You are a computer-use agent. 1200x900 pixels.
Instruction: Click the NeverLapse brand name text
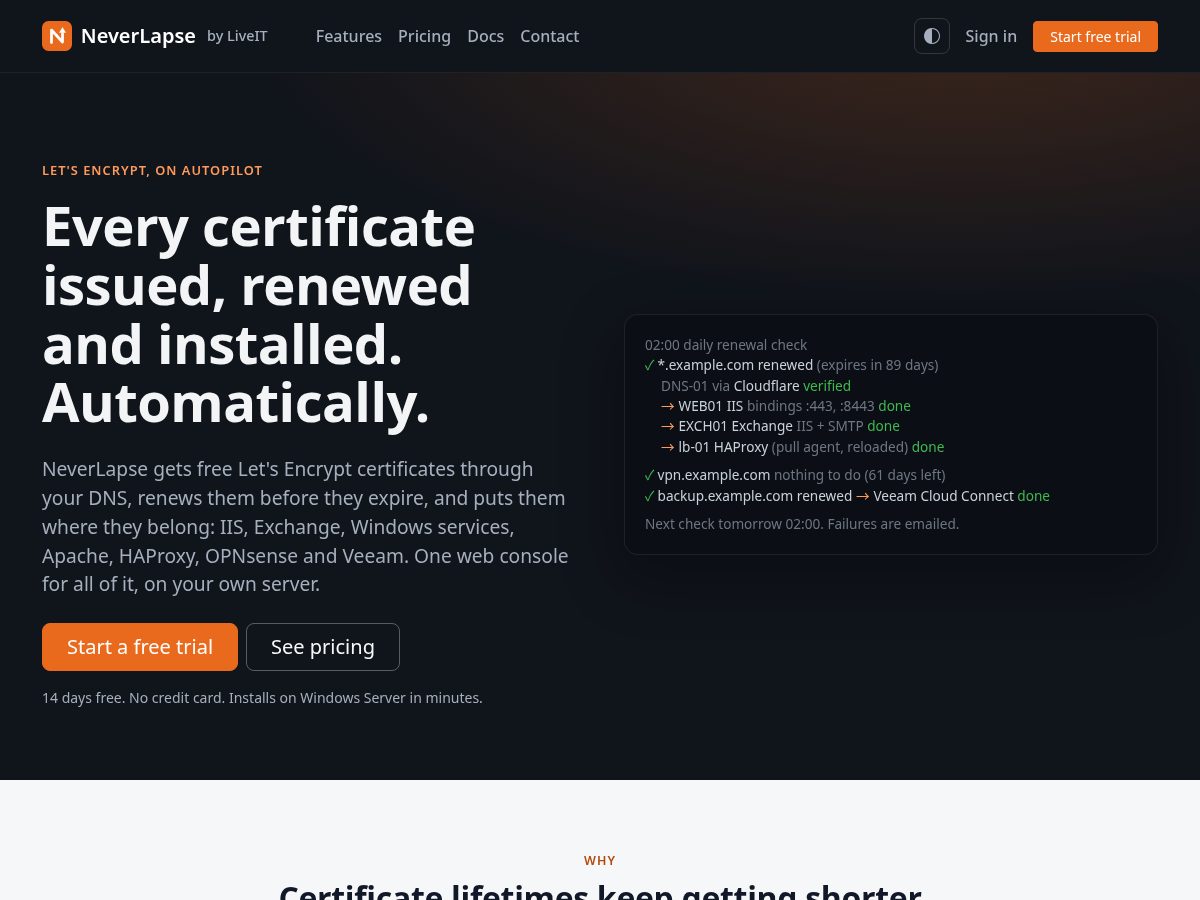click(x=138, y=36)
